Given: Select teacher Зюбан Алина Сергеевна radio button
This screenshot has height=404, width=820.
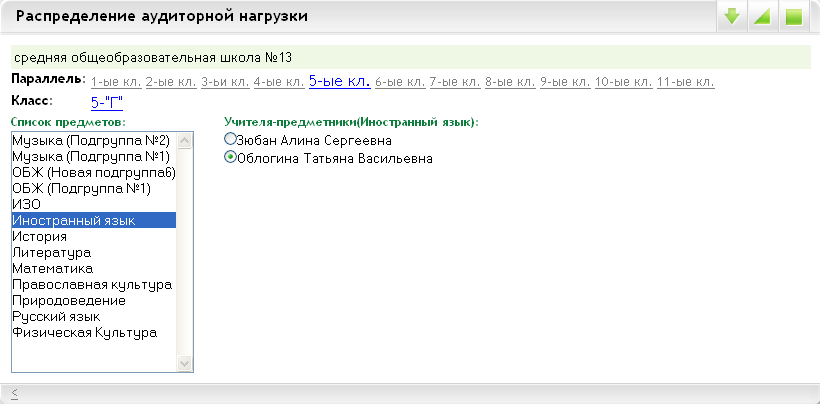Looking at the screenshot, I should [230, 139].
